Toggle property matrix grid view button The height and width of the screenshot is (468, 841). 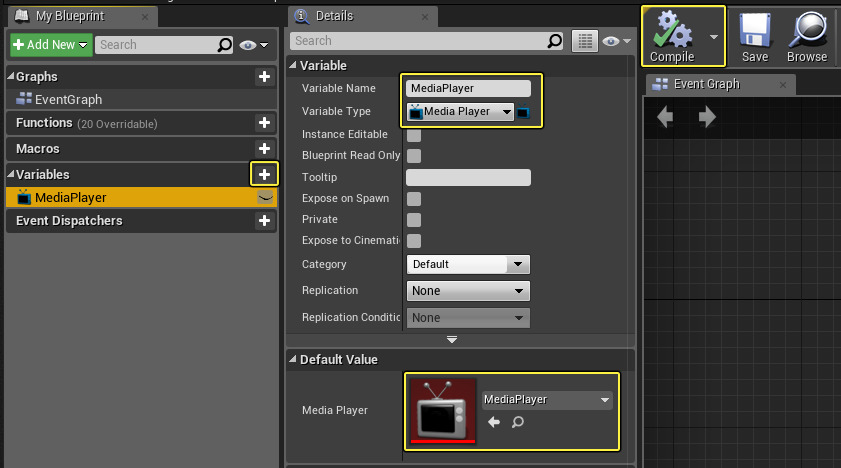point(583,41)
